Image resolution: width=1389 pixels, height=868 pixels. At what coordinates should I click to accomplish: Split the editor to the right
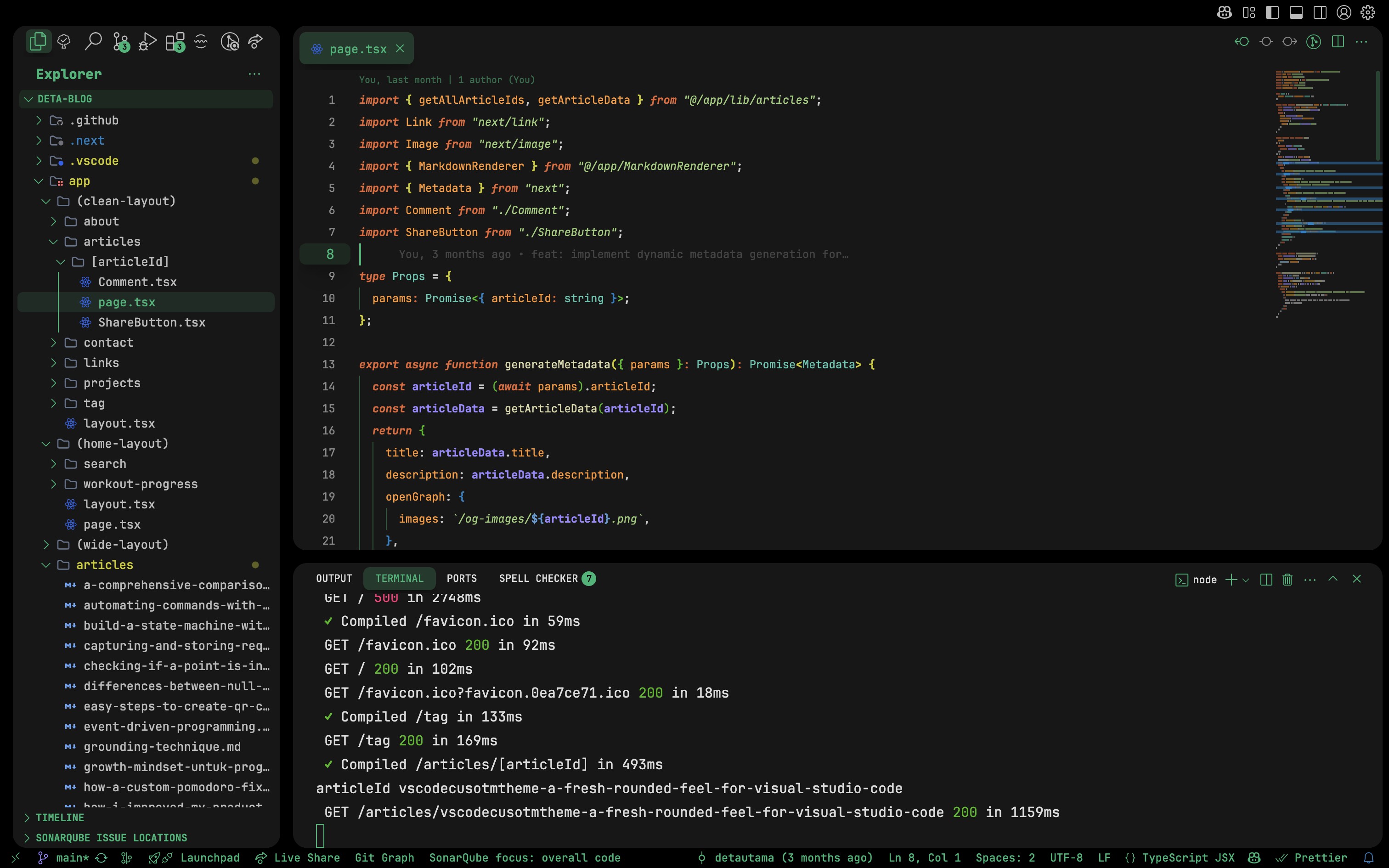click(x=1338, y=41)
